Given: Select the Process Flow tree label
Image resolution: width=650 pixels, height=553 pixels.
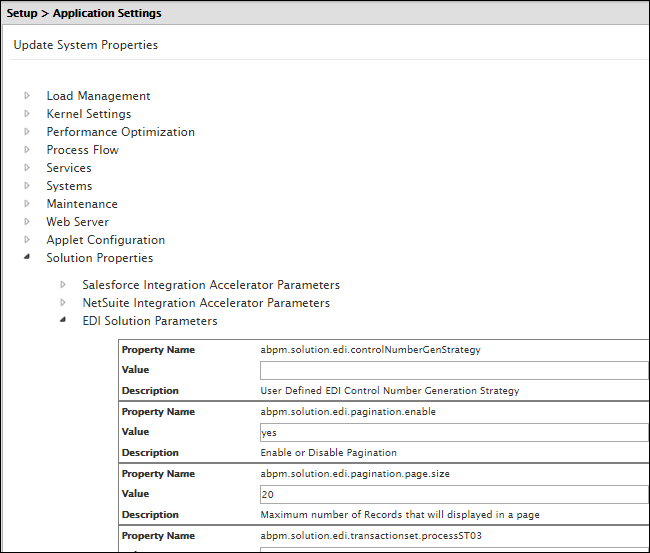Looking at the screenshot, I should 82,150.
